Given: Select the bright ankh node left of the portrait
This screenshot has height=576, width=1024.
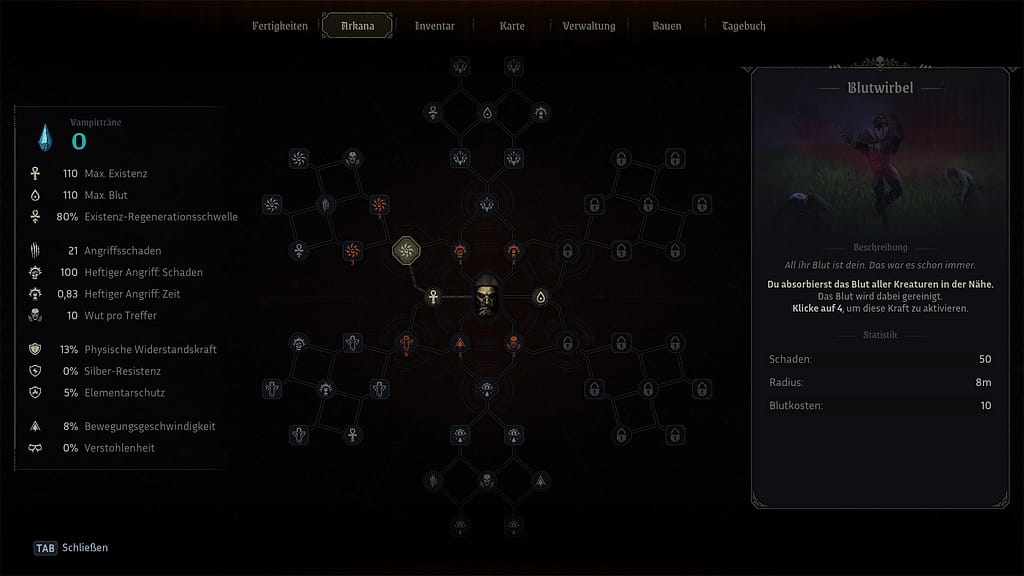Looking at the screenshot, I should point(433,297).
